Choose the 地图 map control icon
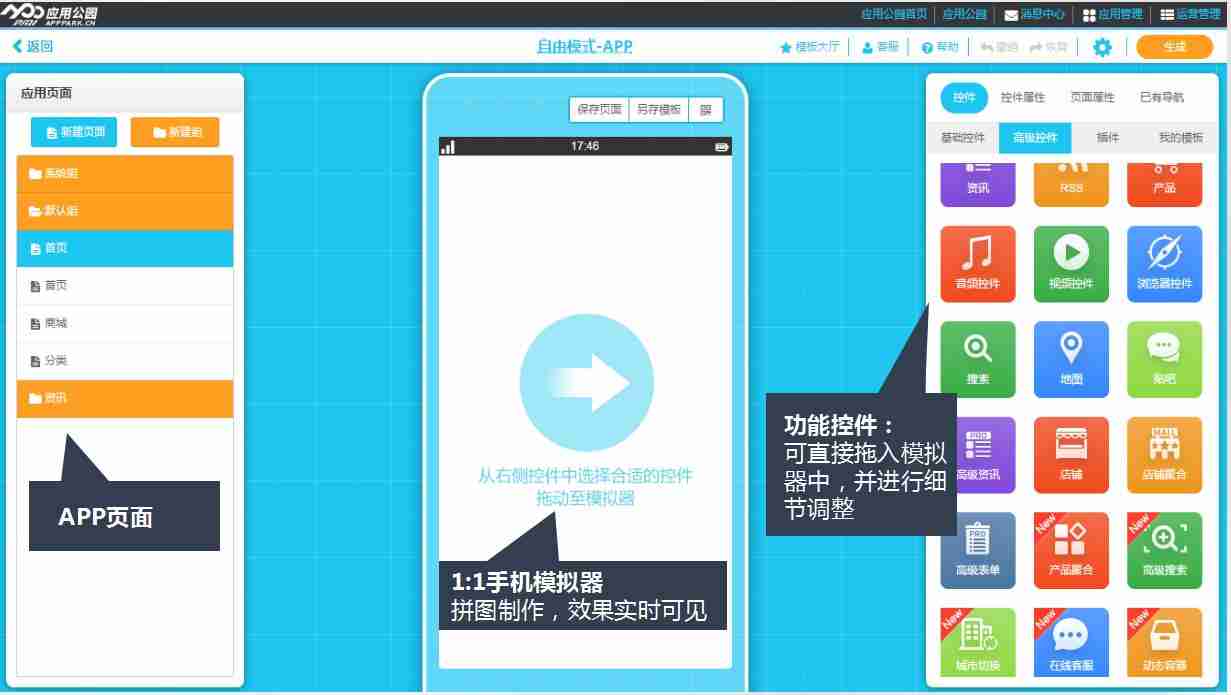The image size is (1231, 695). pos(1071,358)
